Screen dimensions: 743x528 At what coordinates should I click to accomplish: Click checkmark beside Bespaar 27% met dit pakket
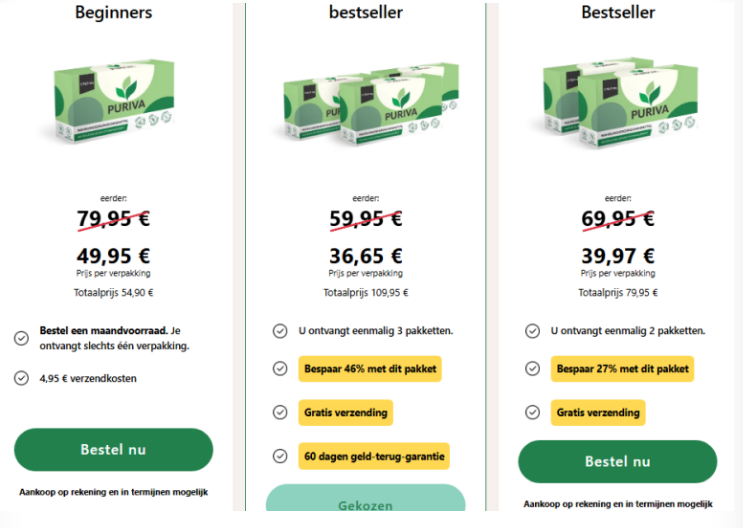(532, 369)
